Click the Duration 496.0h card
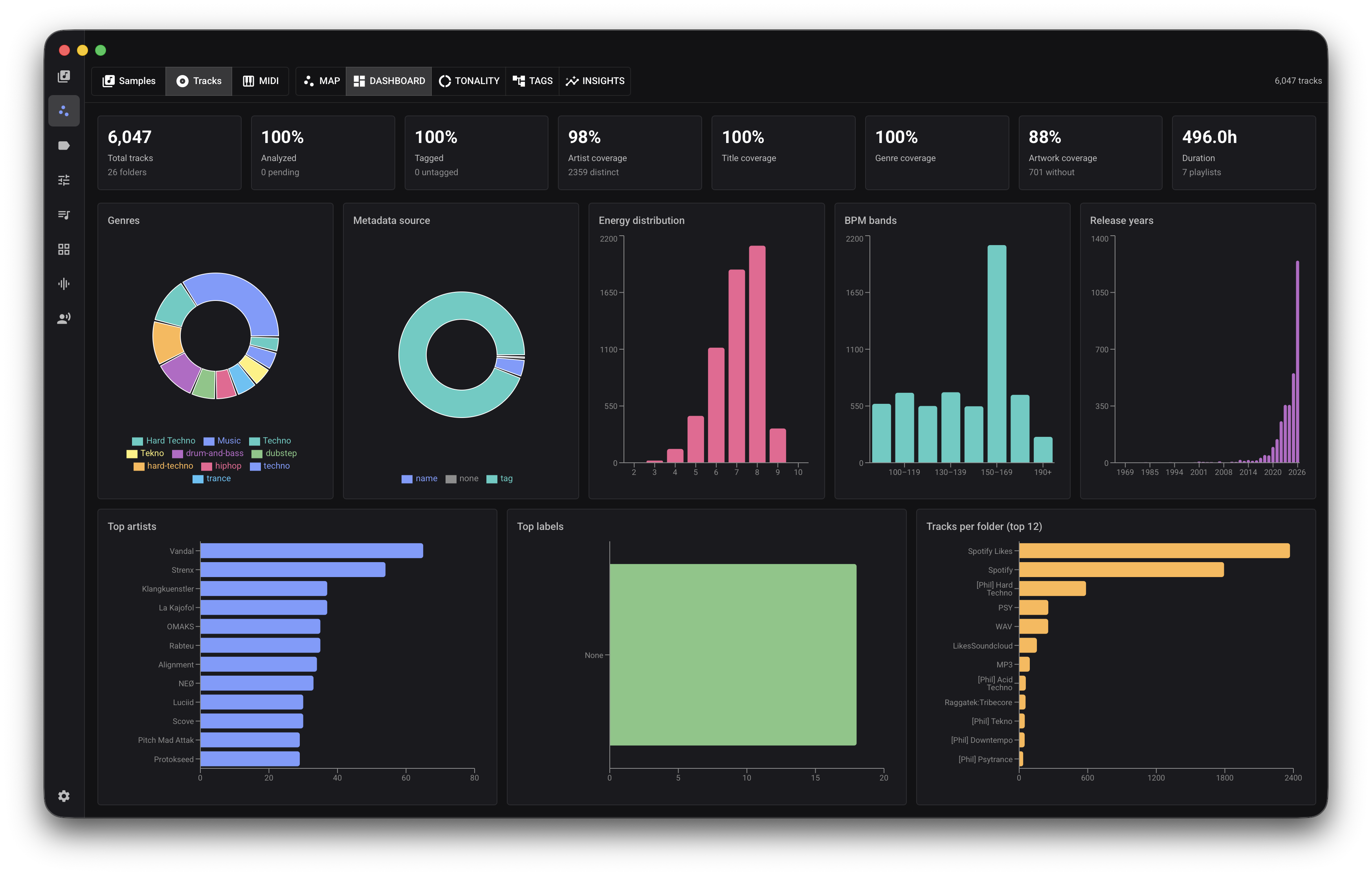1372x876 pixels. coord(1244,153)
